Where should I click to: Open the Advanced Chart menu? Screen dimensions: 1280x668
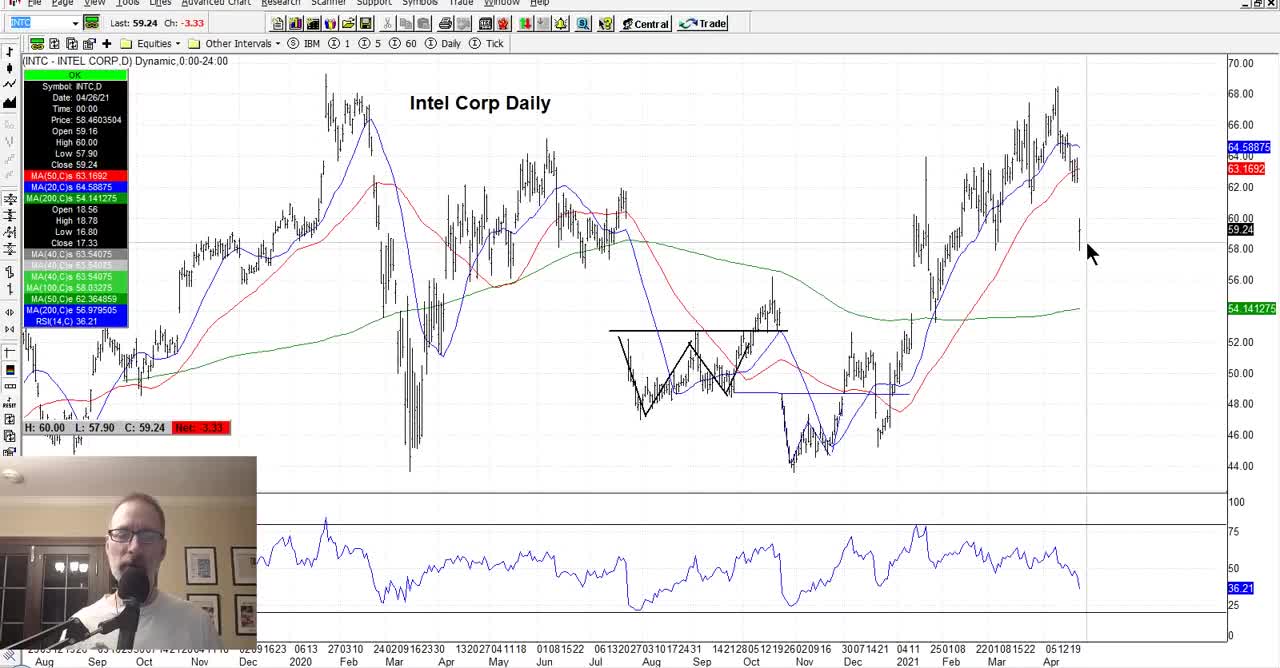216,3
